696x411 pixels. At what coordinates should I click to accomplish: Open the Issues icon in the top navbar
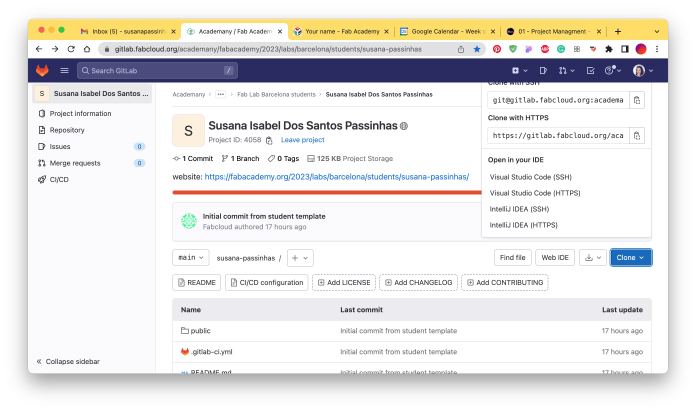tap(543, 71)
